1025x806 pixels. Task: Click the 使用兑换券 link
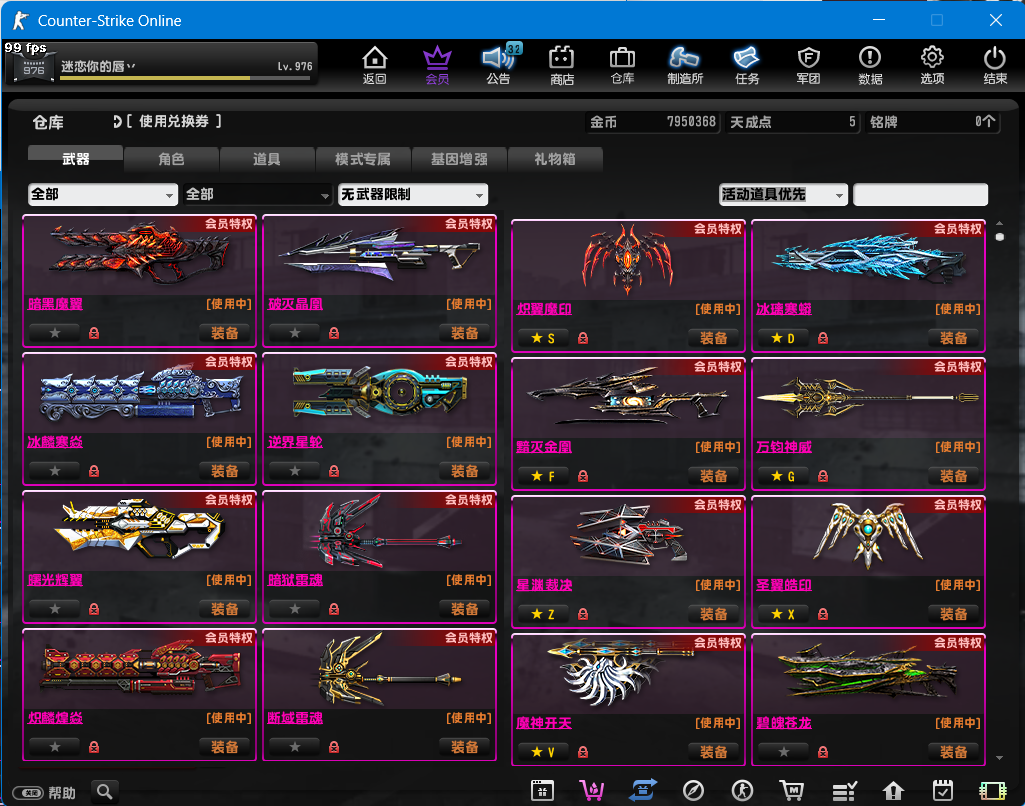point(173,122)
